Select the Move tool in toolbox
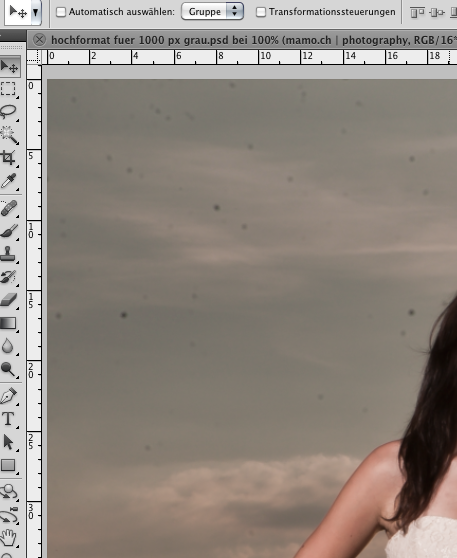Image resolution: width=457 pixels, height=558 pixels. [x=10, y=66]
